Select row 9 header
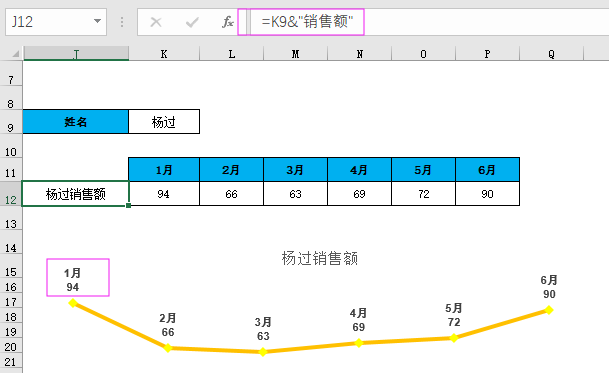 pos(11,122)
